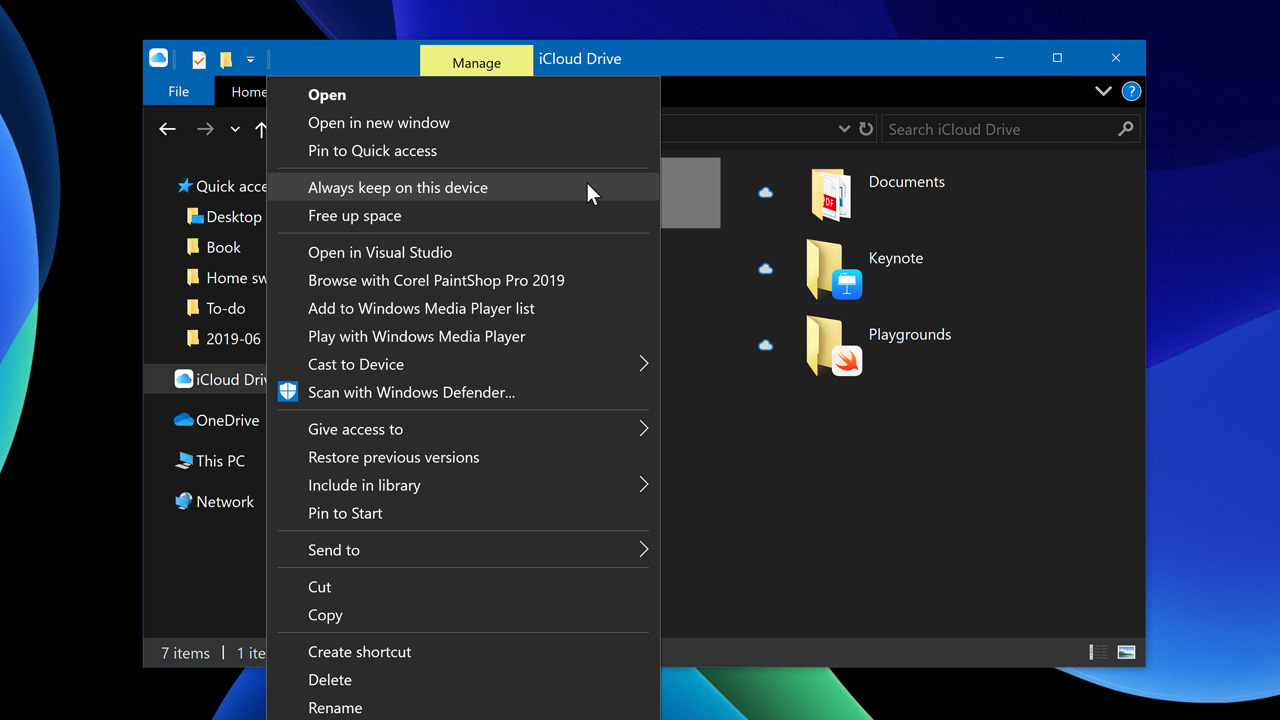Choose Free up space from context menu
The image size is (1280, 720).
tap(355, 215)
